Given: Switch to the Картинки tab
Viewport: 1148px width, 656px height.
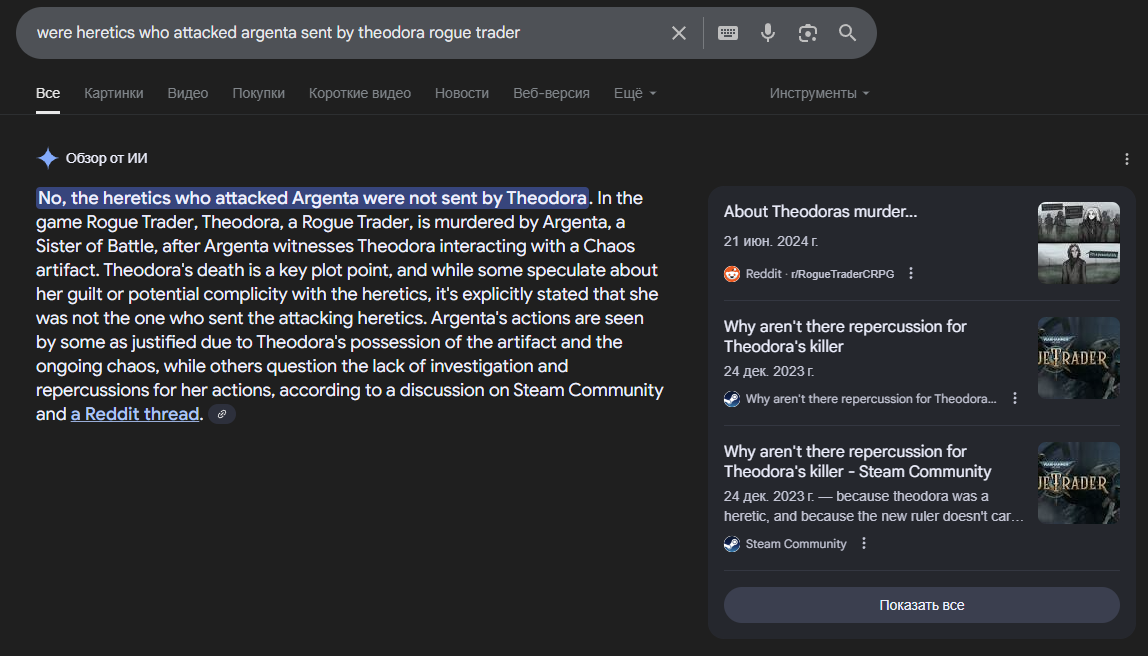Looking at the screenshot, I should [114, 93].
